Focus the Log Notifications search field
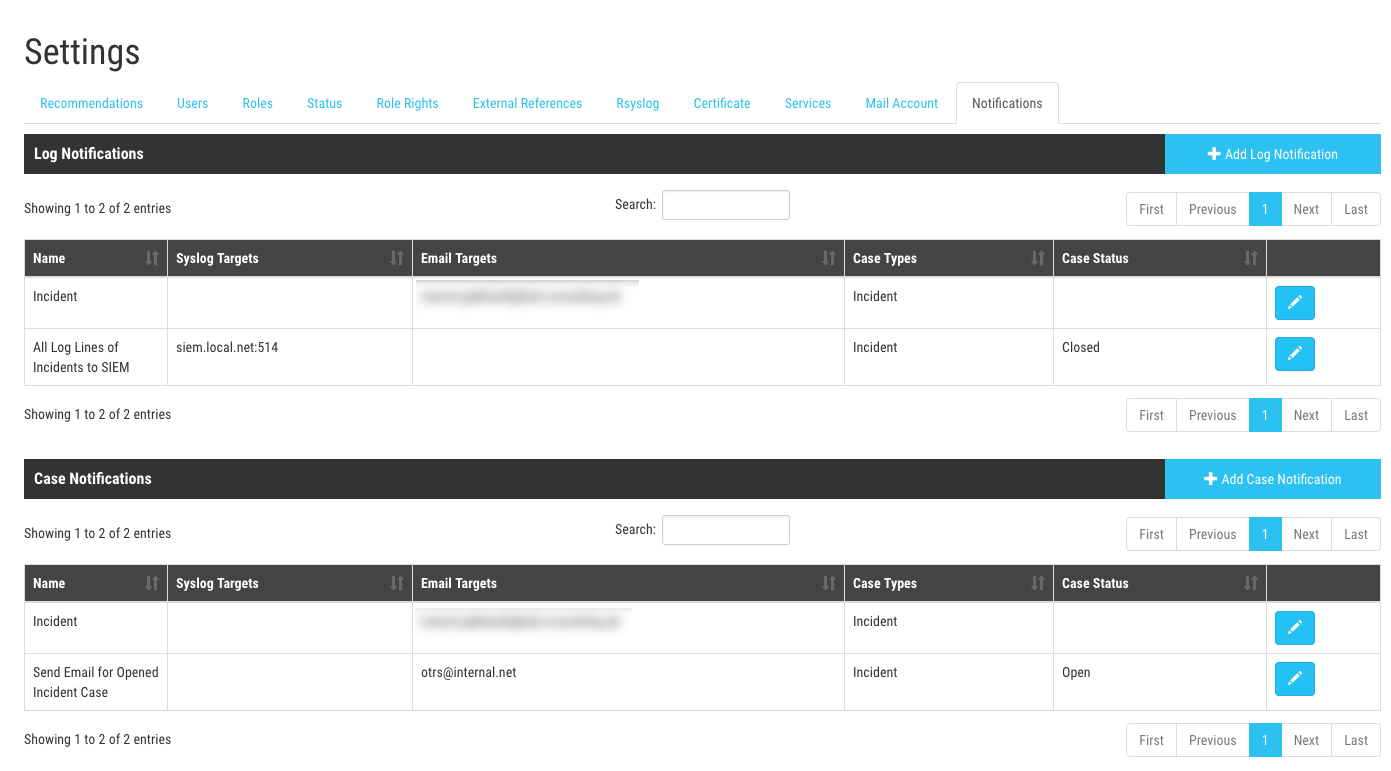The height and width of the screenshot is (771, 1391). [725, 205]
